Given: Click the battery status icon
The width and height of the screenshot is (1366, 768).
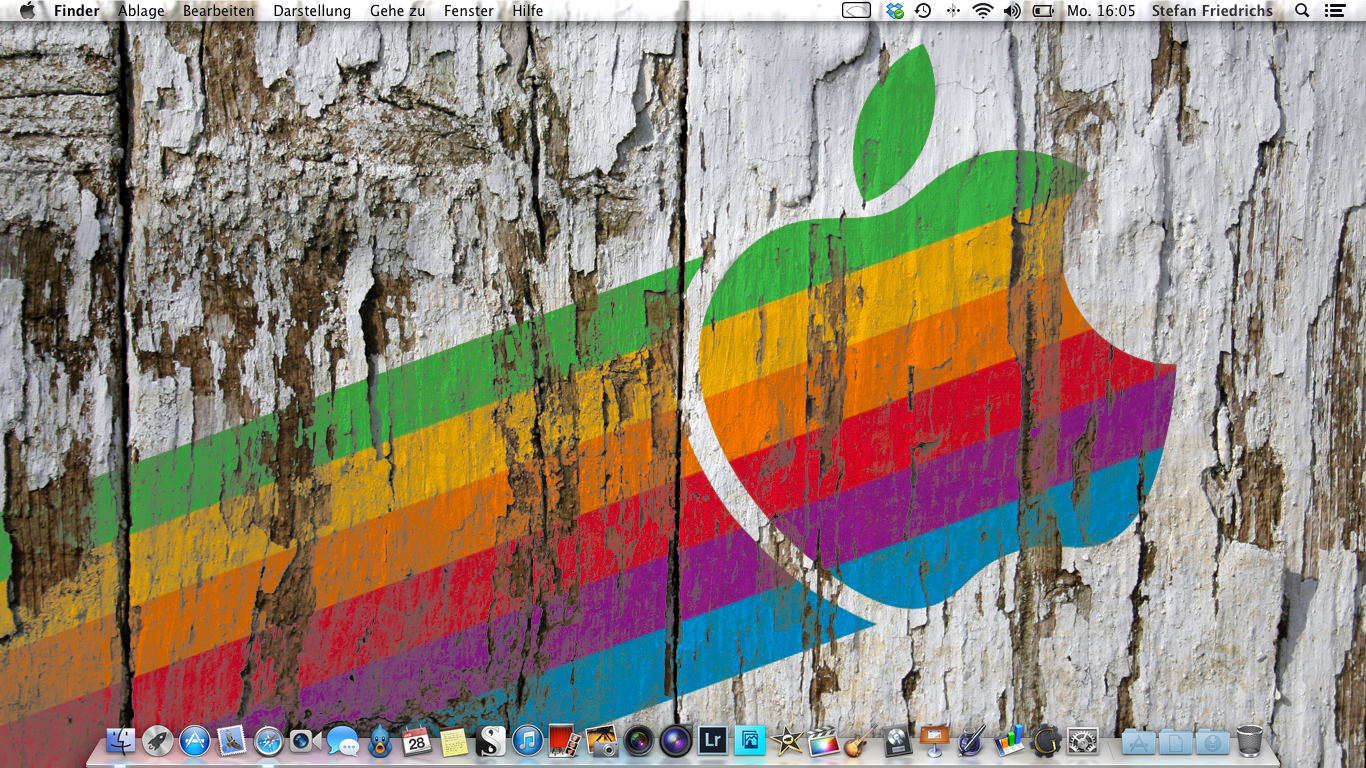Looking at the screenshot, I should tap(1043, 10).
